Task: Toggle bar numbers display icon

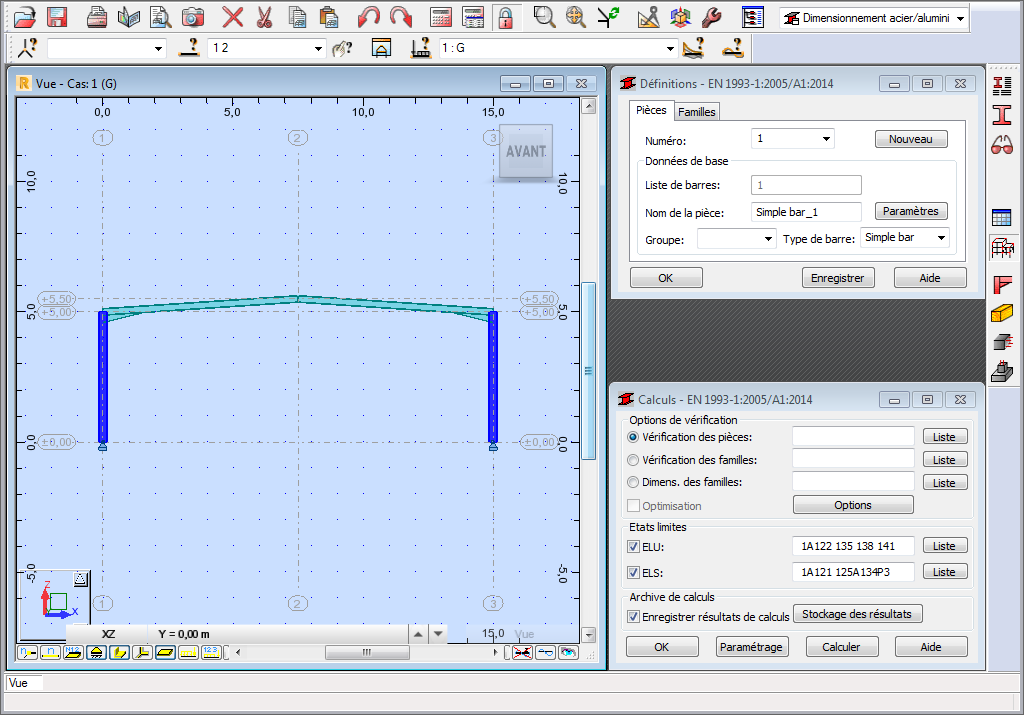Action: (x=50, y=652)
